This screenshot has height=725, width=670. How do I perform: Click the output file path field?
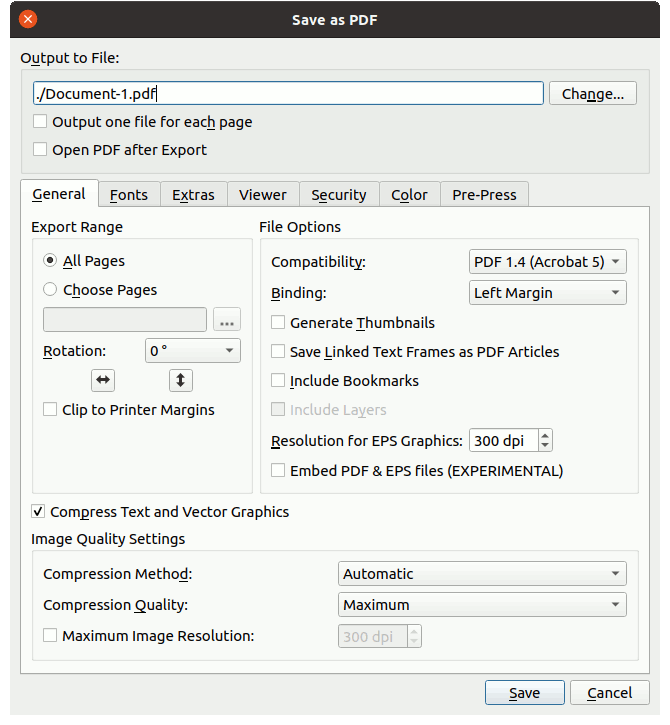pyautogui.click(x=288, y=94)
